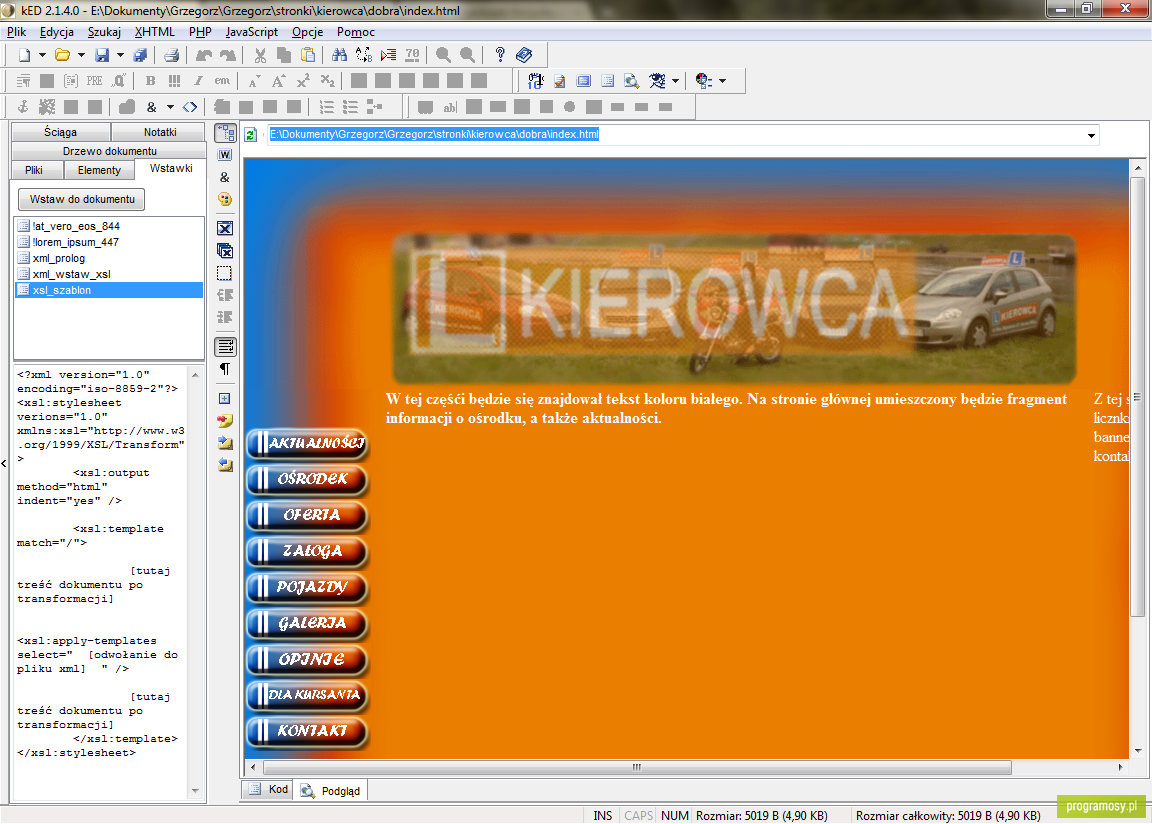Viewport: 1152px width, 824px height.
Task: Collapse the side panel with left arrow
Action: click(x=4, y=463)
